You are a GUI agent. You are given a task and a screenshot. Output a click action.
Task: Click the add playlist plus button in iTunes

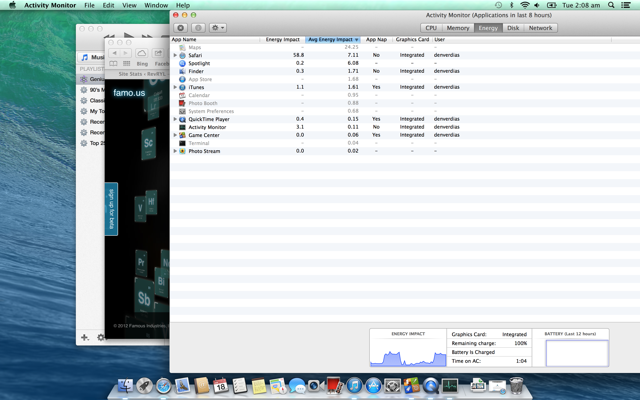coord(84,337)
